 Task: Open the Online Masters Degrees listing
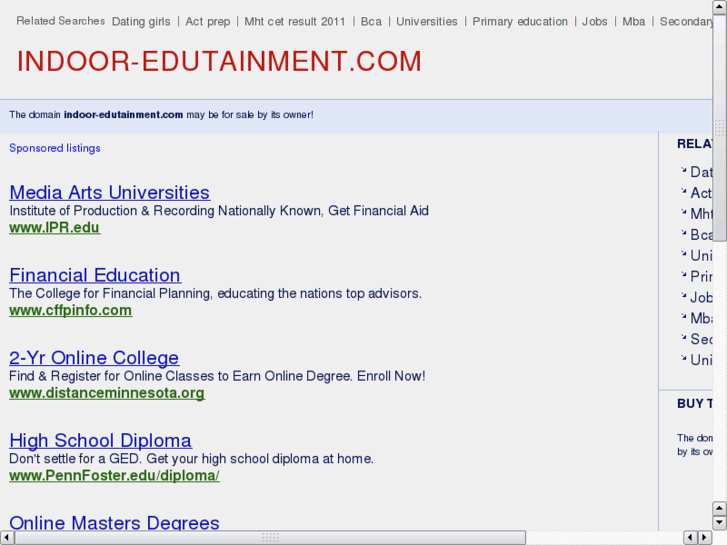point(114,522)
